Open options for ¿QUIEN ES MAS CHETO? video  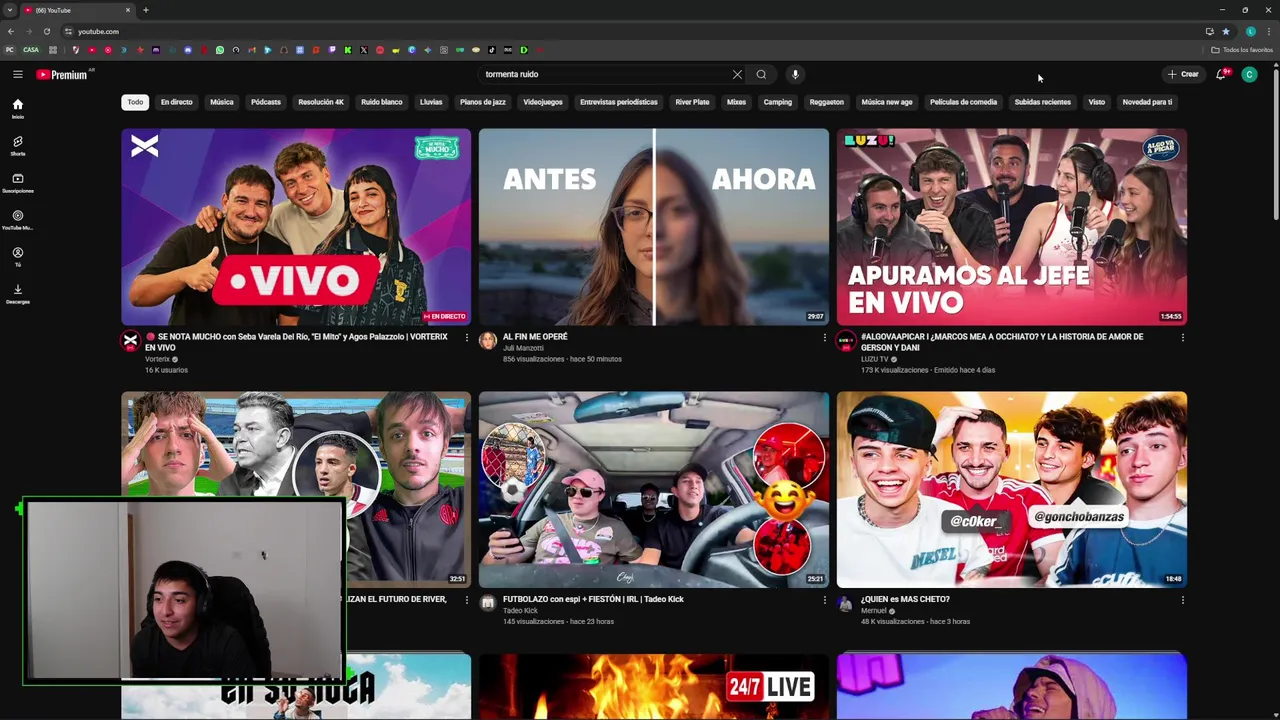[x=1182, y=600]
